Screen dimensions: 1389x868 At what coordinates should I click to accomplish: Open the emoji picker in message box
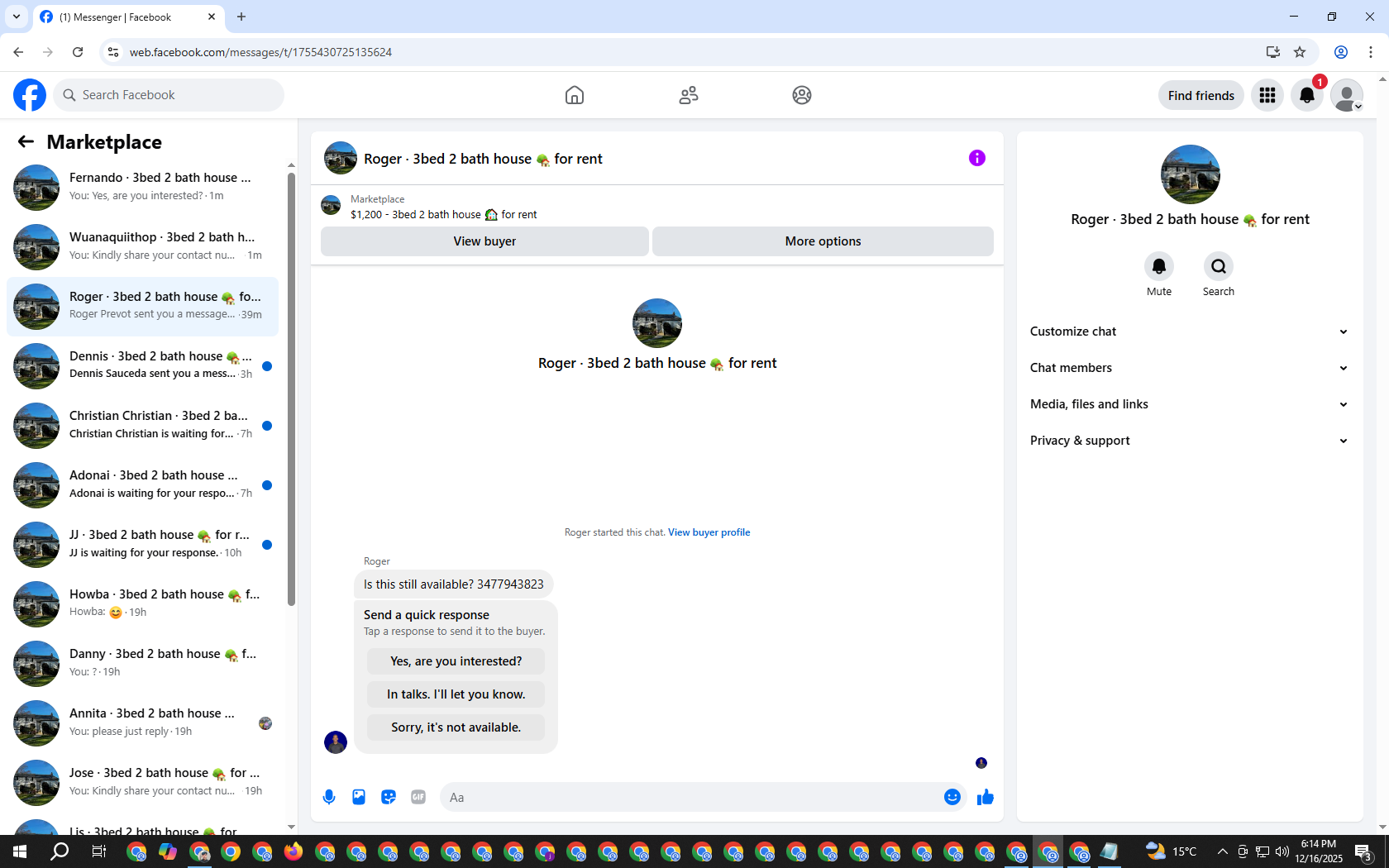click(x=952, y=797)
